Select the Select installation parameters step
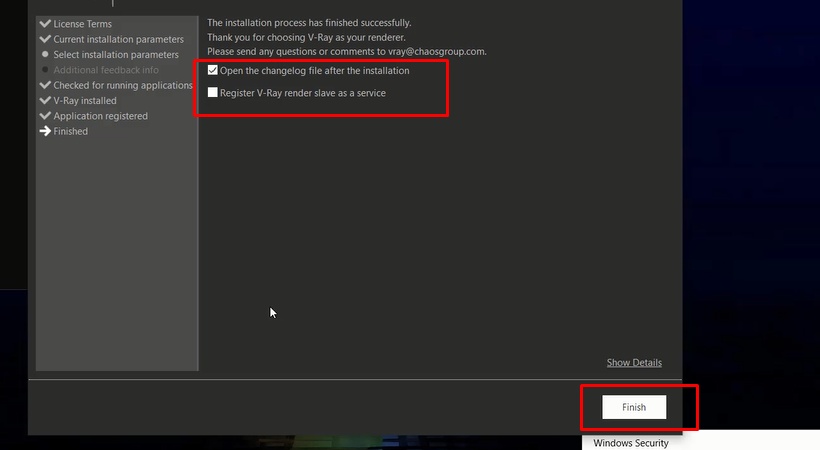 pyautogui.click(x=116, y=54)
